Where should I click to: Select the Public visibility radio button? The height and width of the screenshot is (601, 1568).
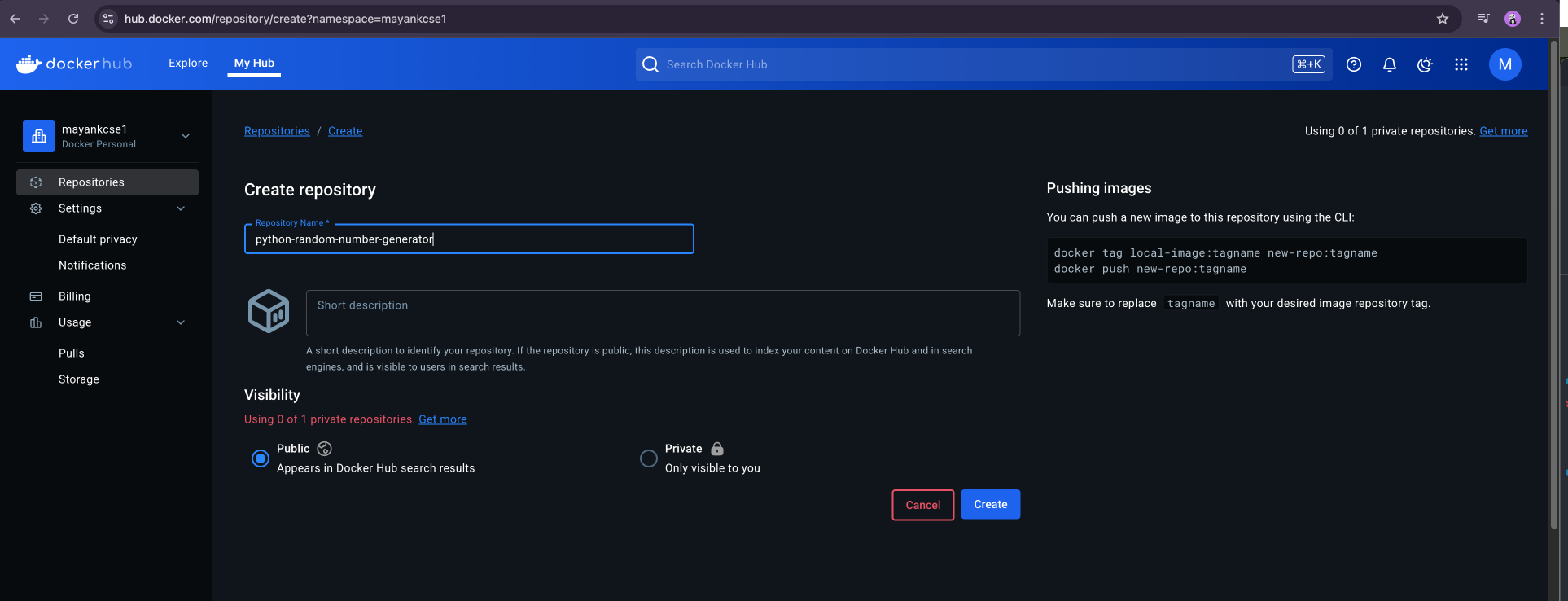click(261, 458)
